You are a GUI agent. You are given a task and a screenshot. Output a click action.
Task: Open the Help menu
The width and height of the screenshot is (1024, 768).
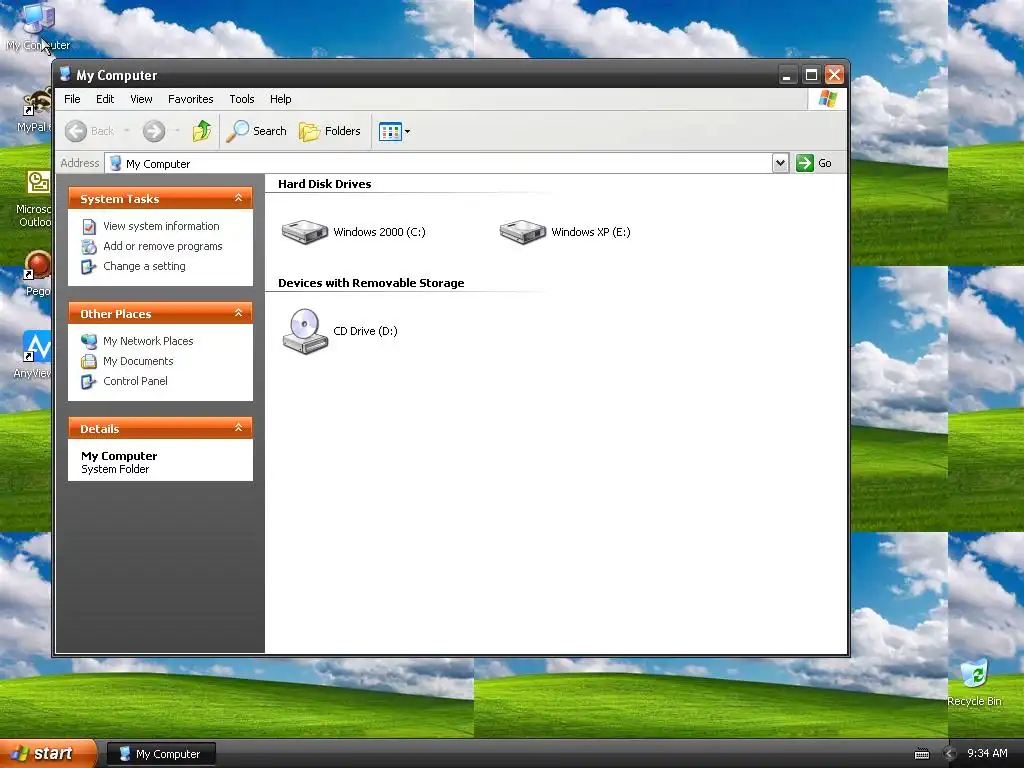pyautogui.click(x=281, y=99)
